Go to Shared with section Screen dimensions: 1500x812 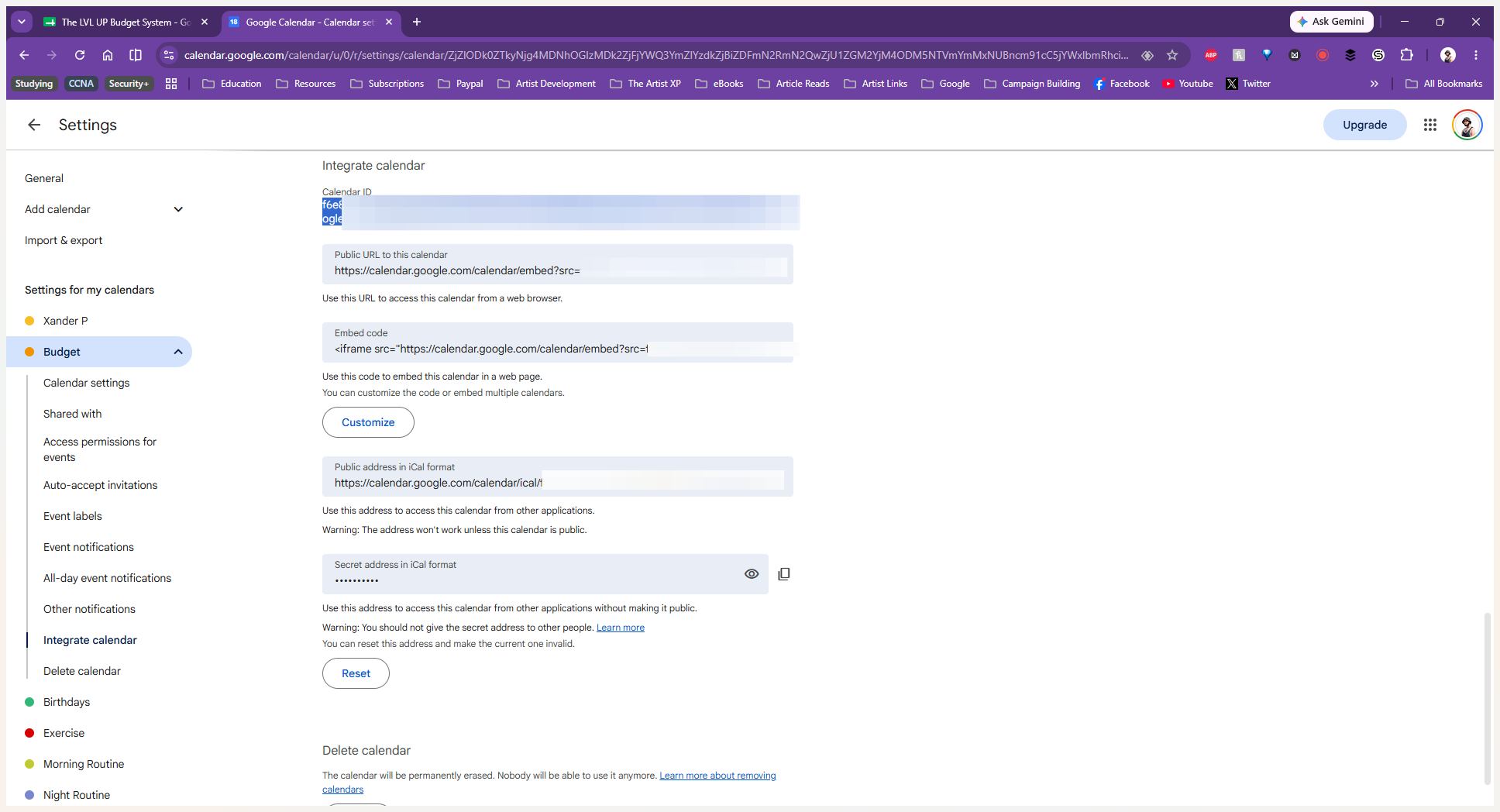pos(73,414)
